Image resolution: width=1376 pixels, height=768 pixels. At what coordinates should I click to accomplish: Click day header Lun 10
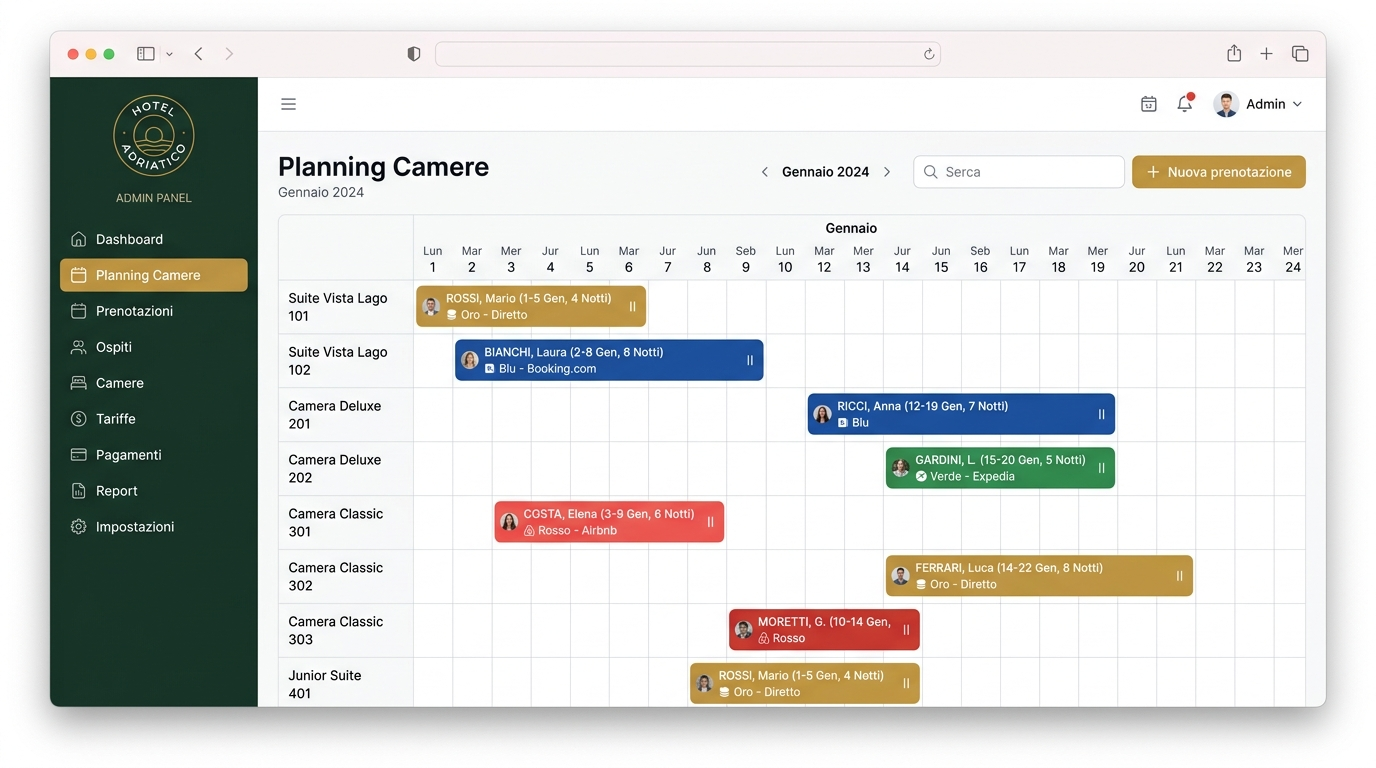point(785,259)
